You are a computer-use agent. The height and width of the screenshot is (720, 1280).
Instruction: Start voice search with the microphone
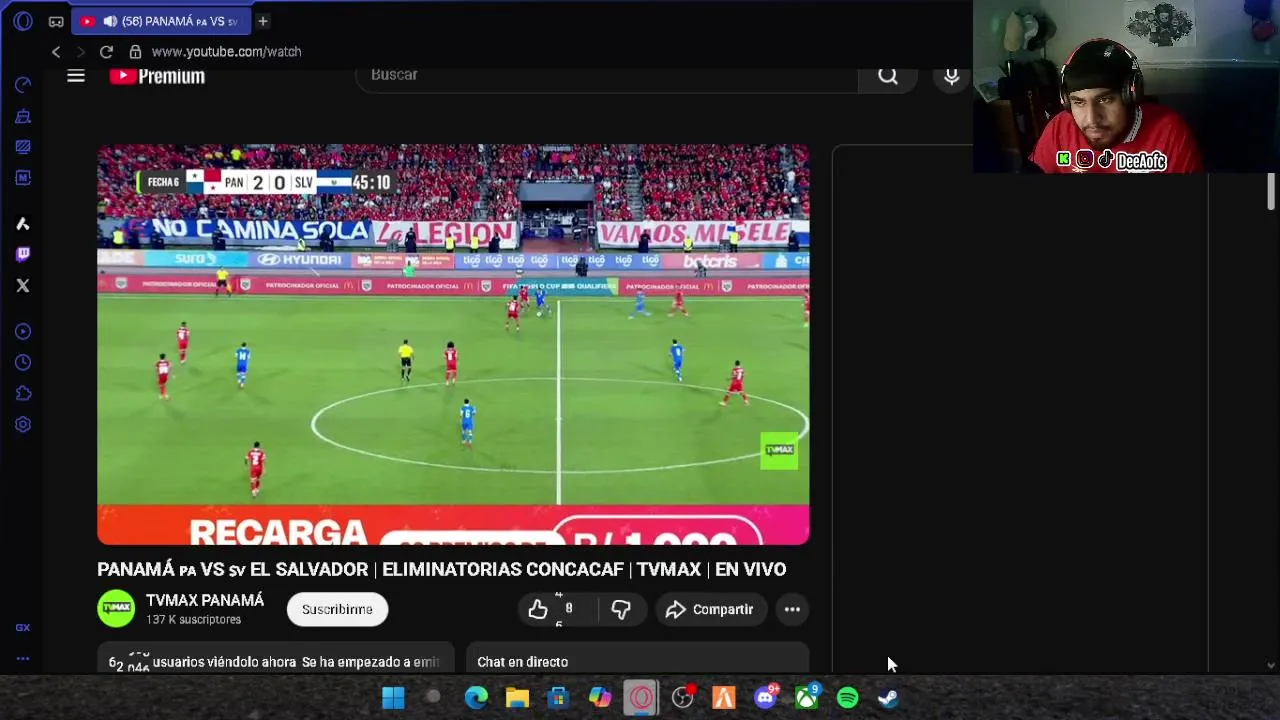[952, 76]
